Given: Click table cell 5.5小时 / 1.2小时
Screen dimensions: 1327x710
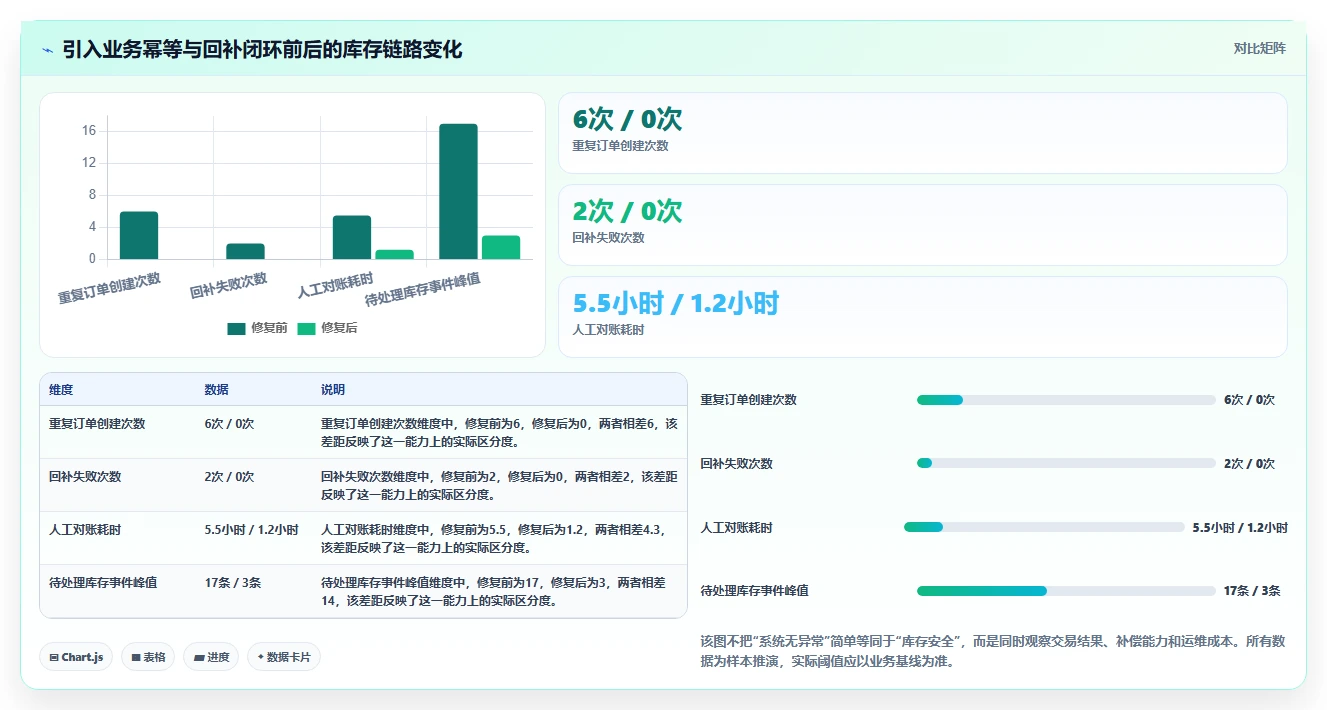Looking at the screenshot, I should 252,529.
